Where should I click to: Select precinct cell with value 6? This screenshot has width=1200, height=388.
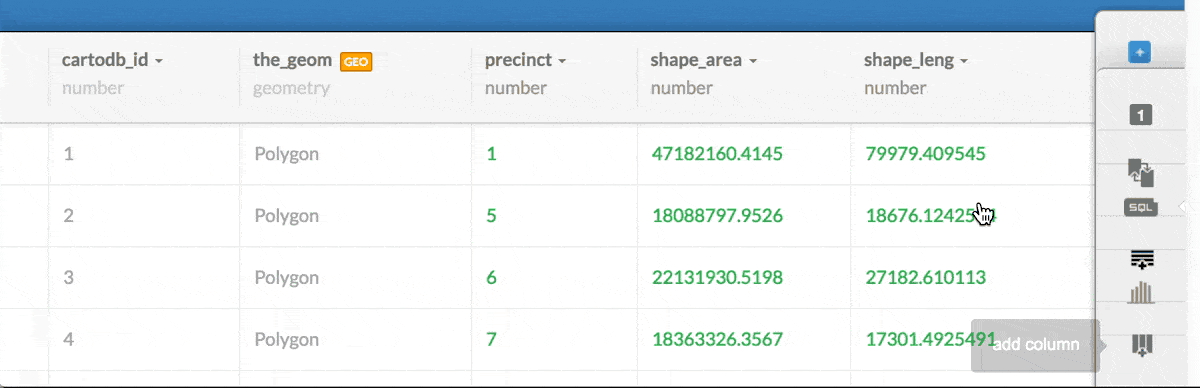(x=491, y=277)
